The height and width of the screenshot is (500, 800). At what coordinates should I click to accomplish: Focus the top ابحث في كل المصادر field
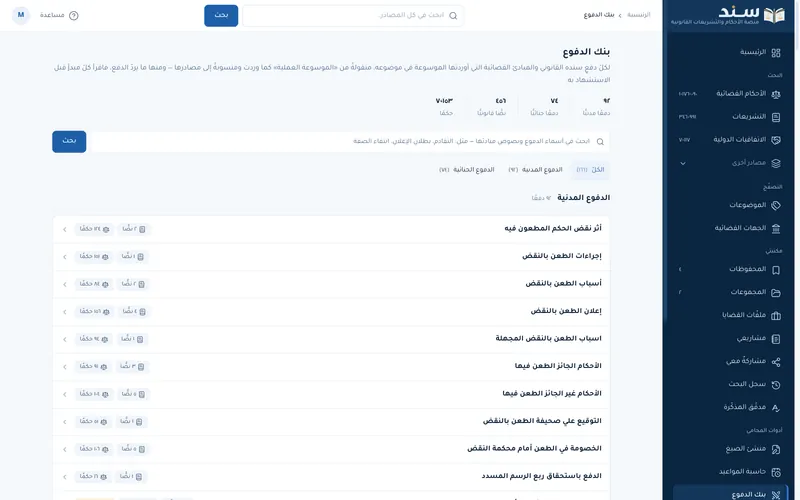click(353, 15)
